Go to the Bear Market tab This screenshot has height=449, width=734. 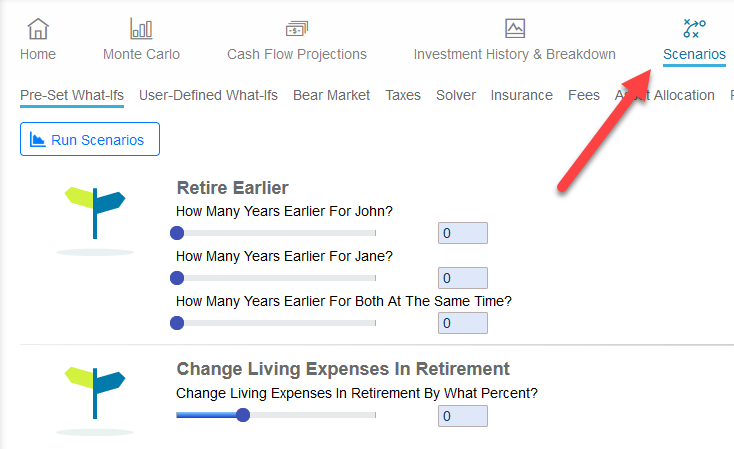tap(331, 95)
